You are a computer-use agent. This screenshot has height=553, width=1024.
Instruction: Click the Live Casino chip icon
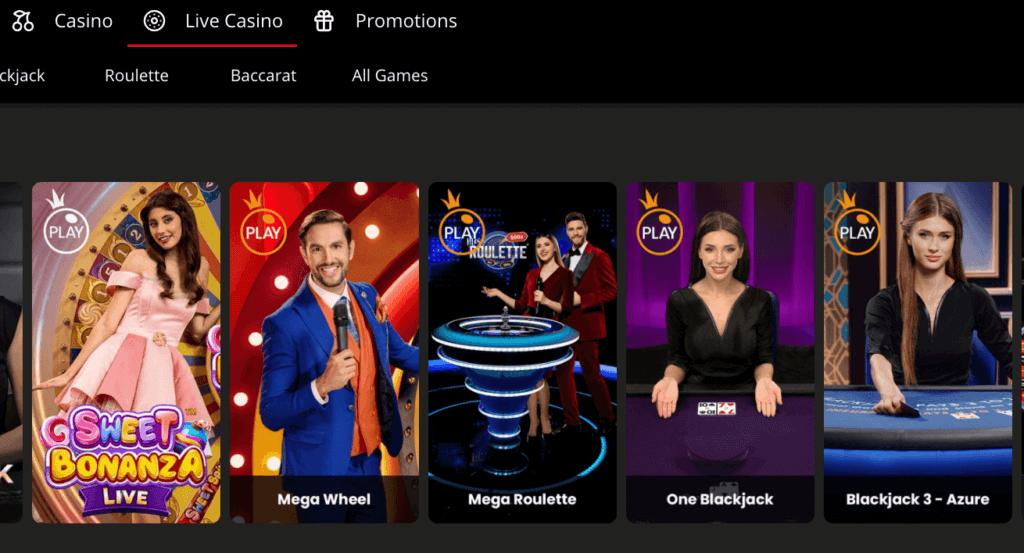click(154, 21)
